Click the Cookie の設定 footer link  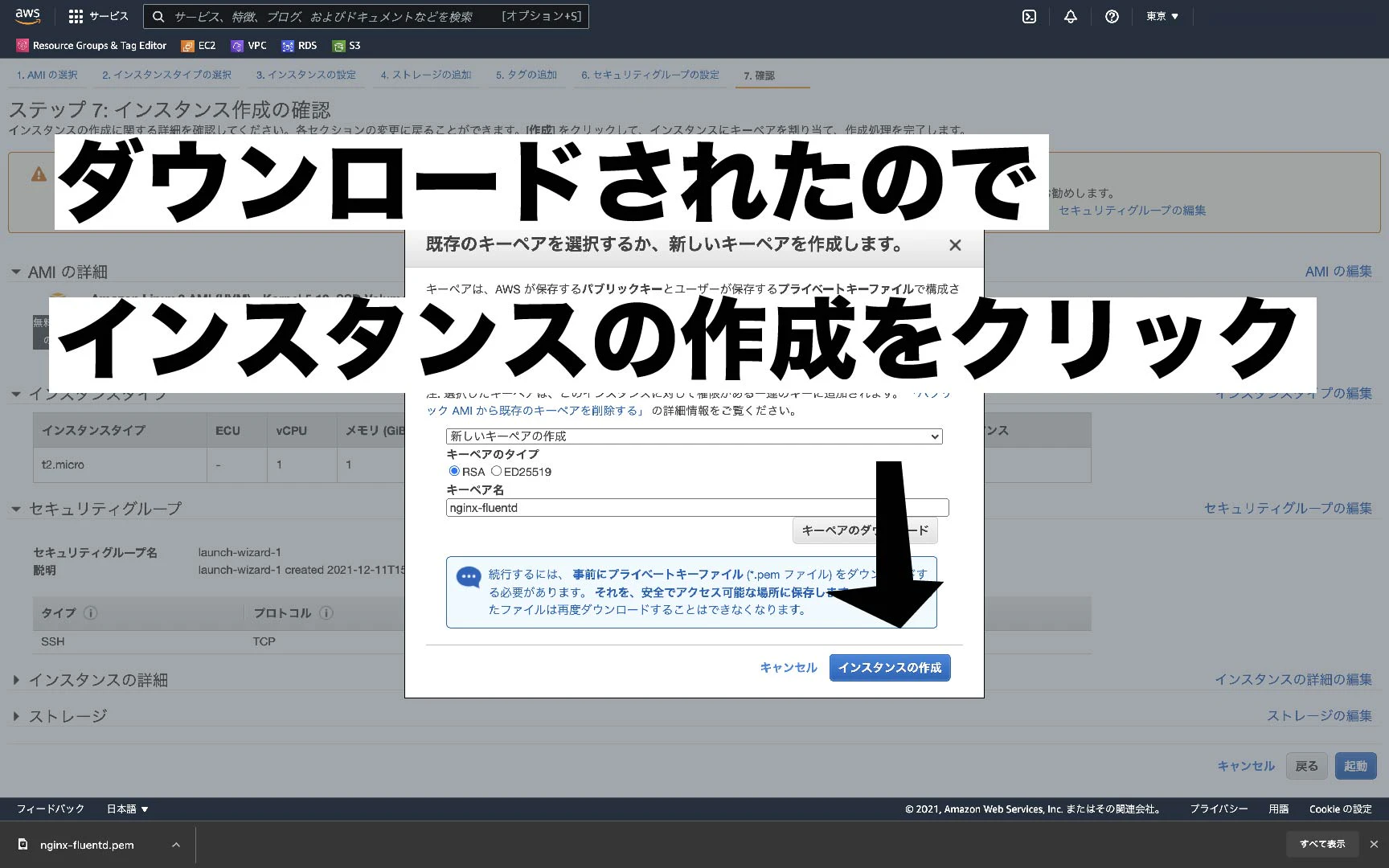(x=1341, y=809)
